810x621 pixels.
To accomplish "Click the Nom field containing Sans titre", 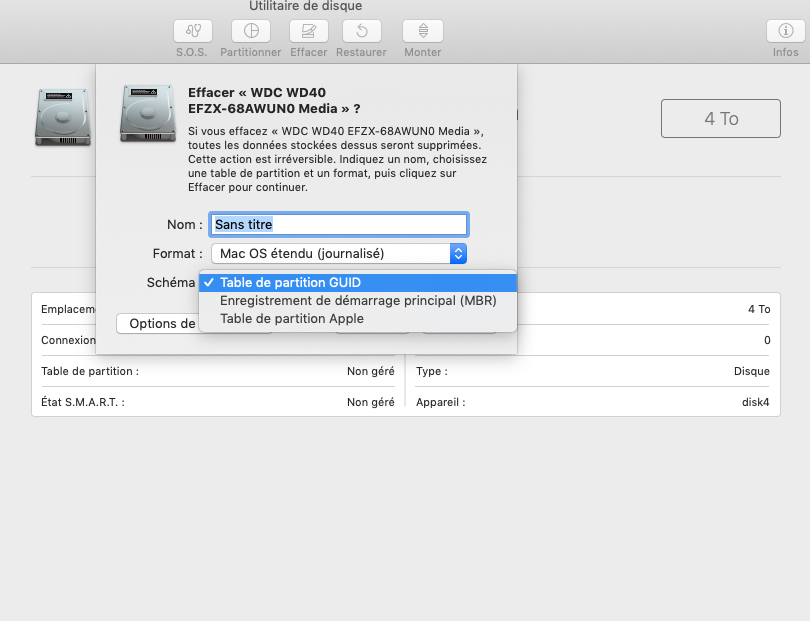I will pos(338,225).
